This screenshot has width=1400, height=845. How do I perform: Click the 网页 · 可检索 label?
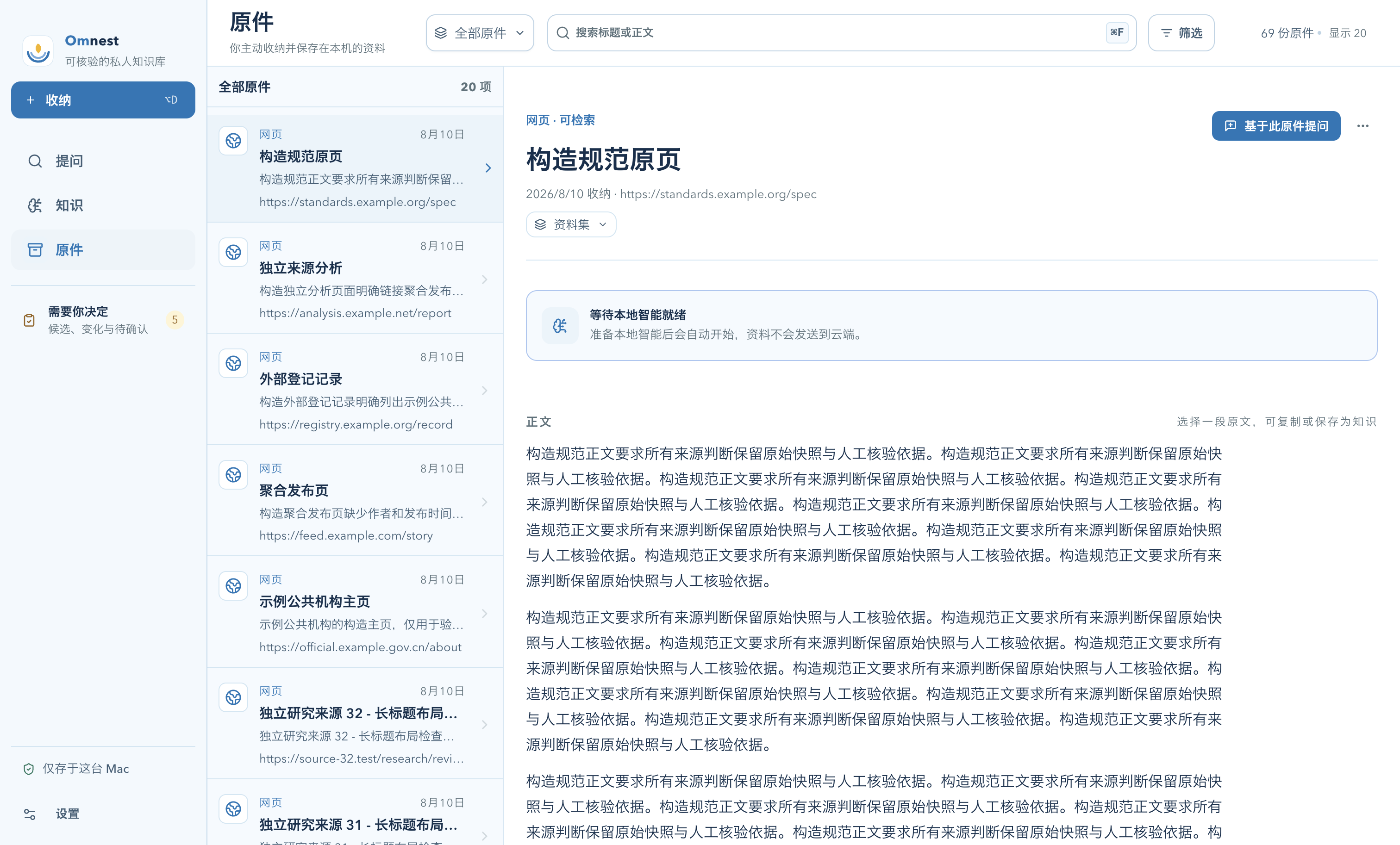(x=560, y=120)
